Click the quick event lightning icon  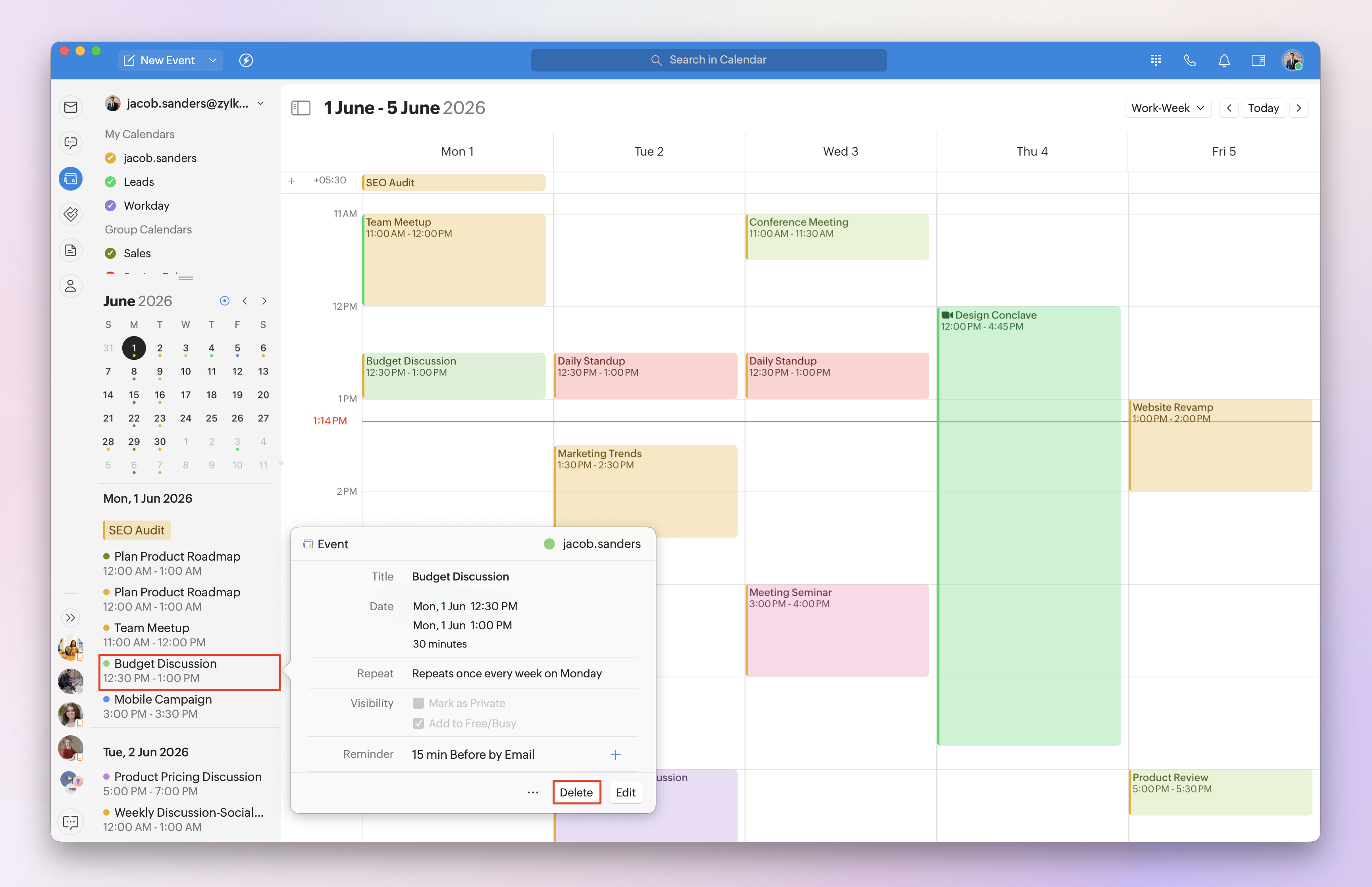click(246, 60)
